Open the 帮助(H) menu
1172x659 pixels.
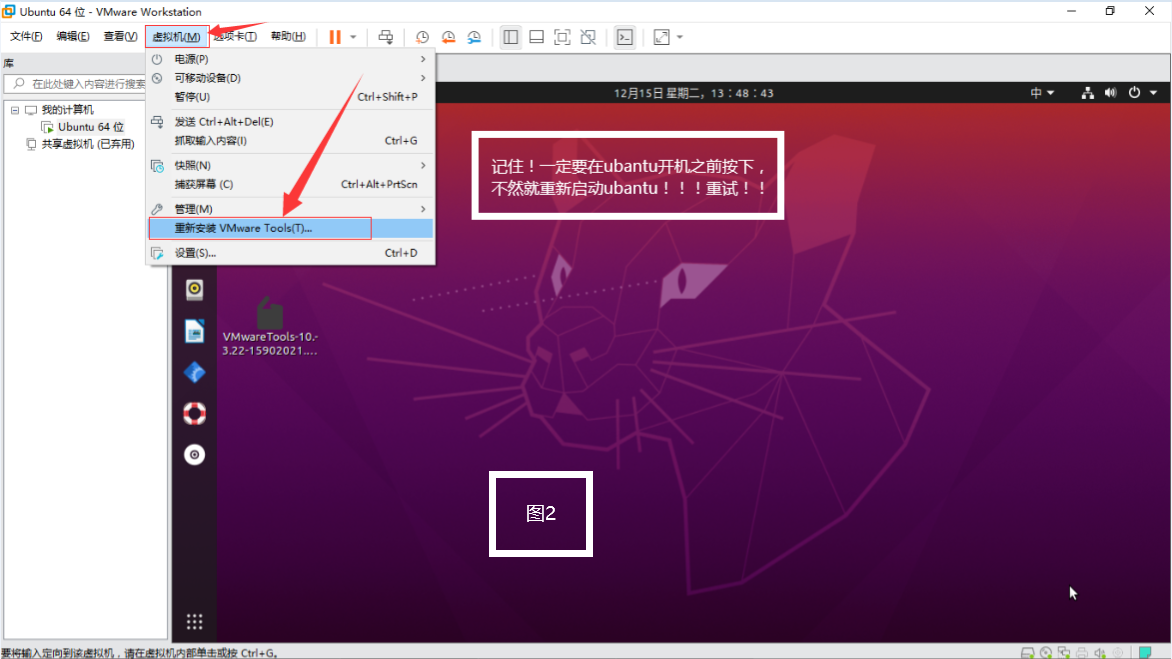(x=288, y=36)
